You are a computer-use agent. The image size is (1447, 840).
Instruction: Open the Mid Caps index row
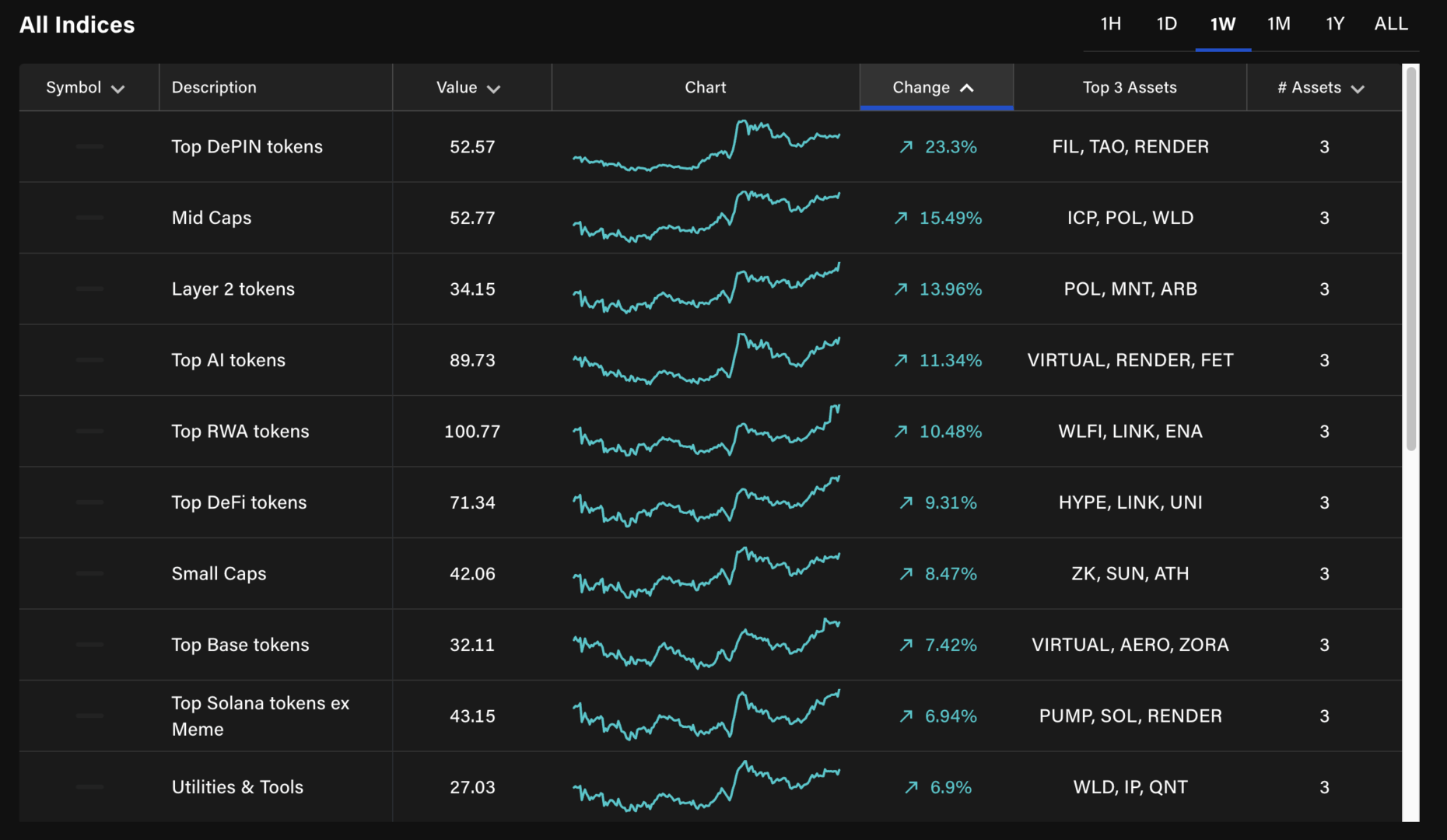[212, 218]
